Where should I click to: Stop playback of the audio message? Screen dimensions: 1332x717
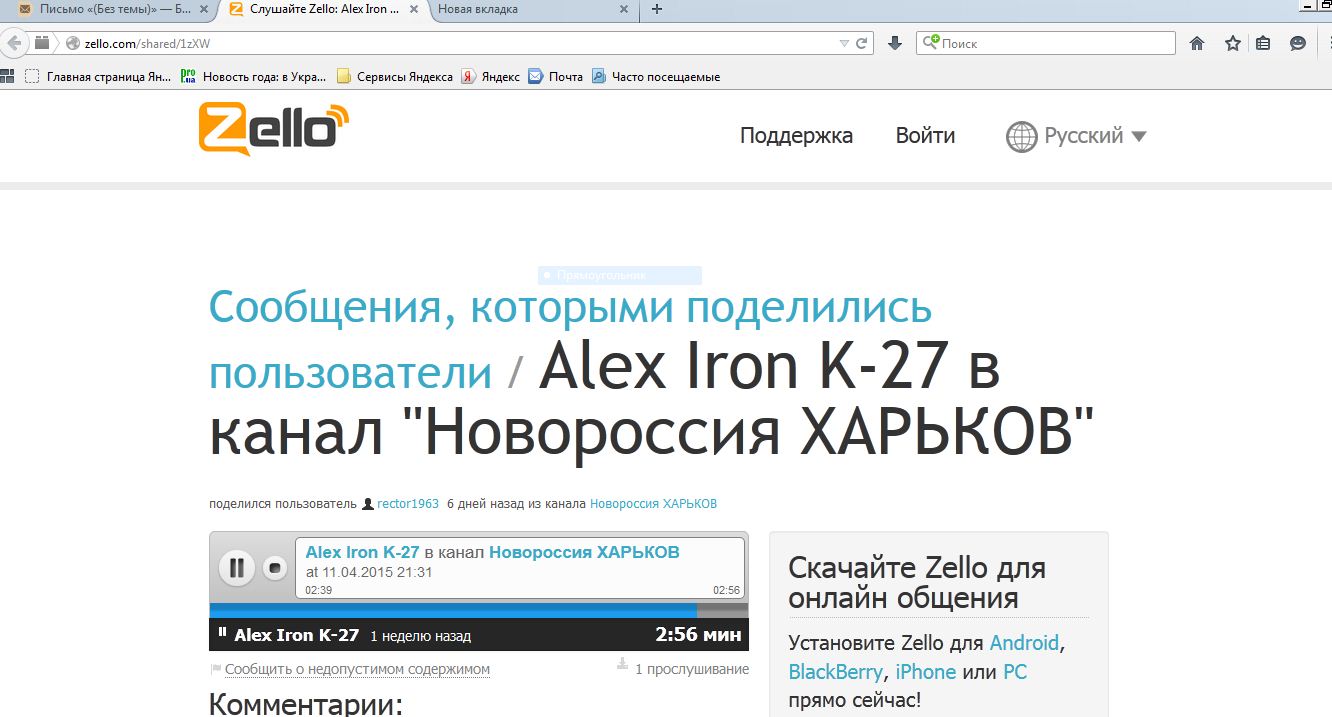[x=275, y=568]
